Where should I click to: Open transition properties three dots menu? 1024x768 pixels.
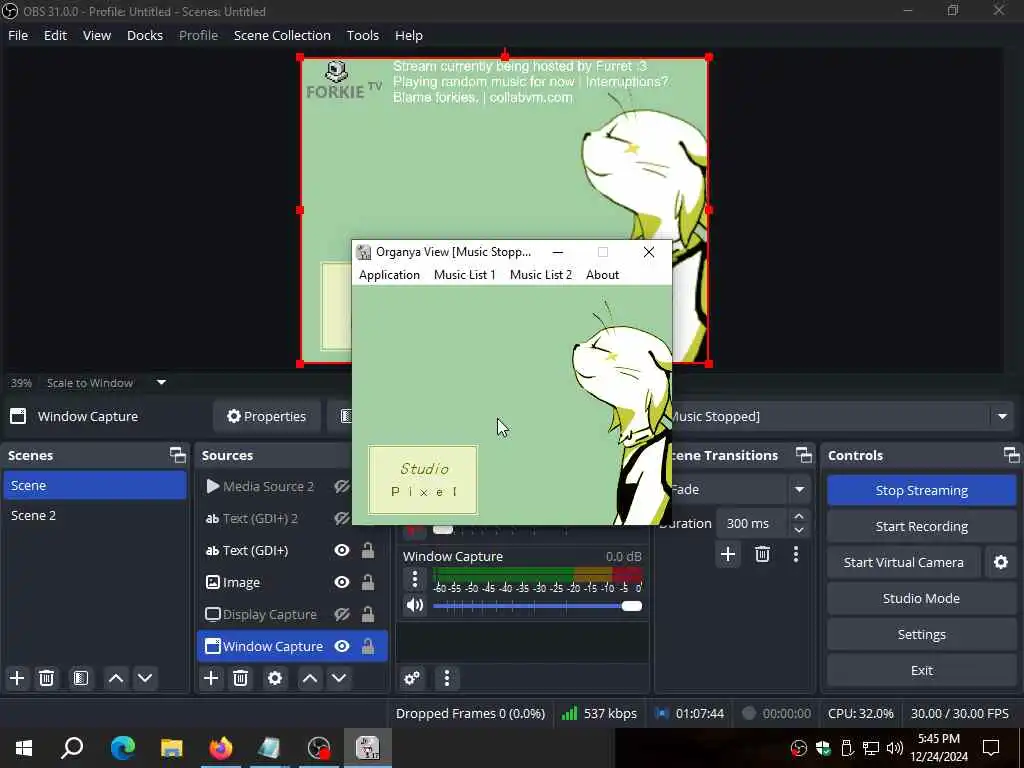tap(795, 554)
